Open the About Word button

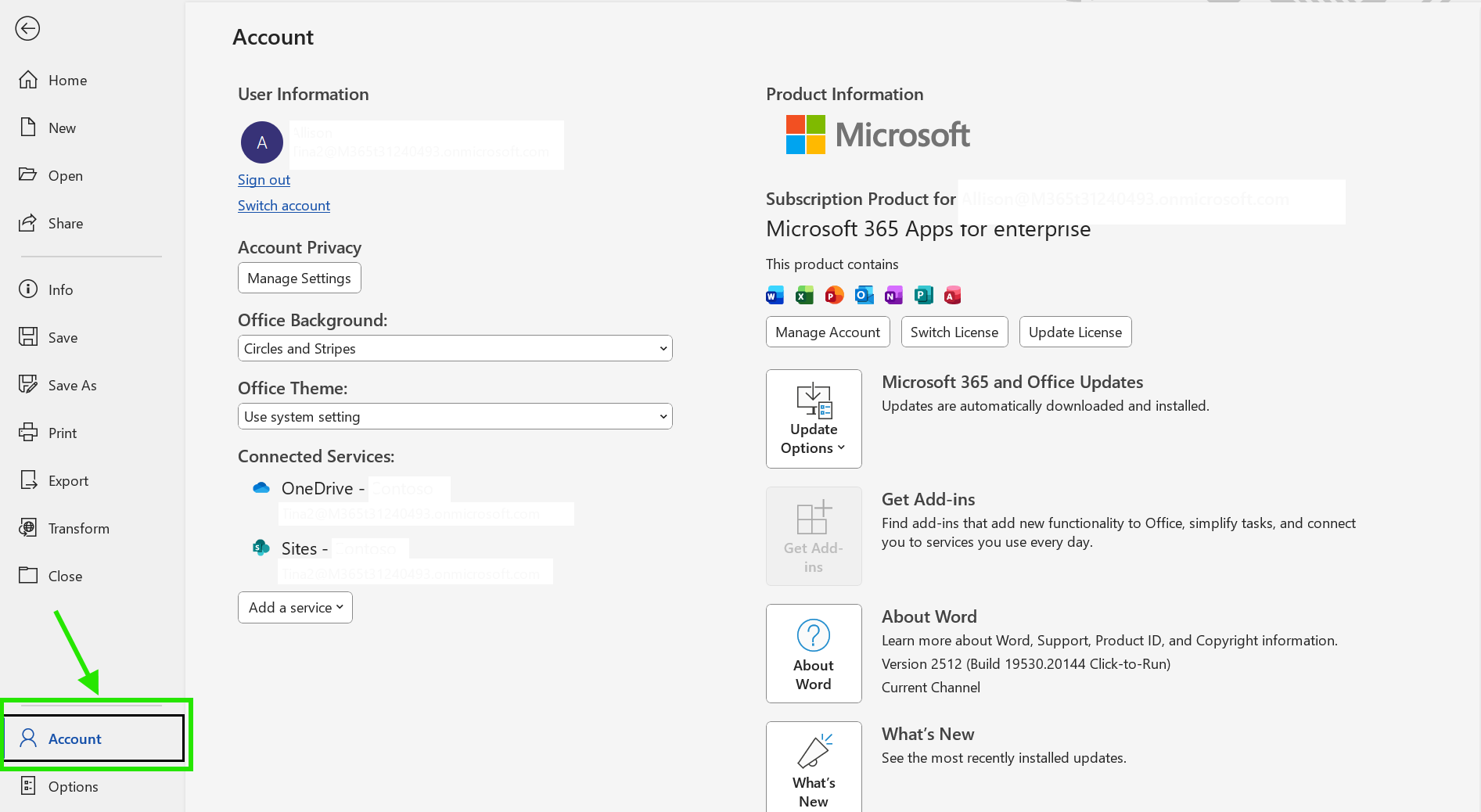coord(814,654)
